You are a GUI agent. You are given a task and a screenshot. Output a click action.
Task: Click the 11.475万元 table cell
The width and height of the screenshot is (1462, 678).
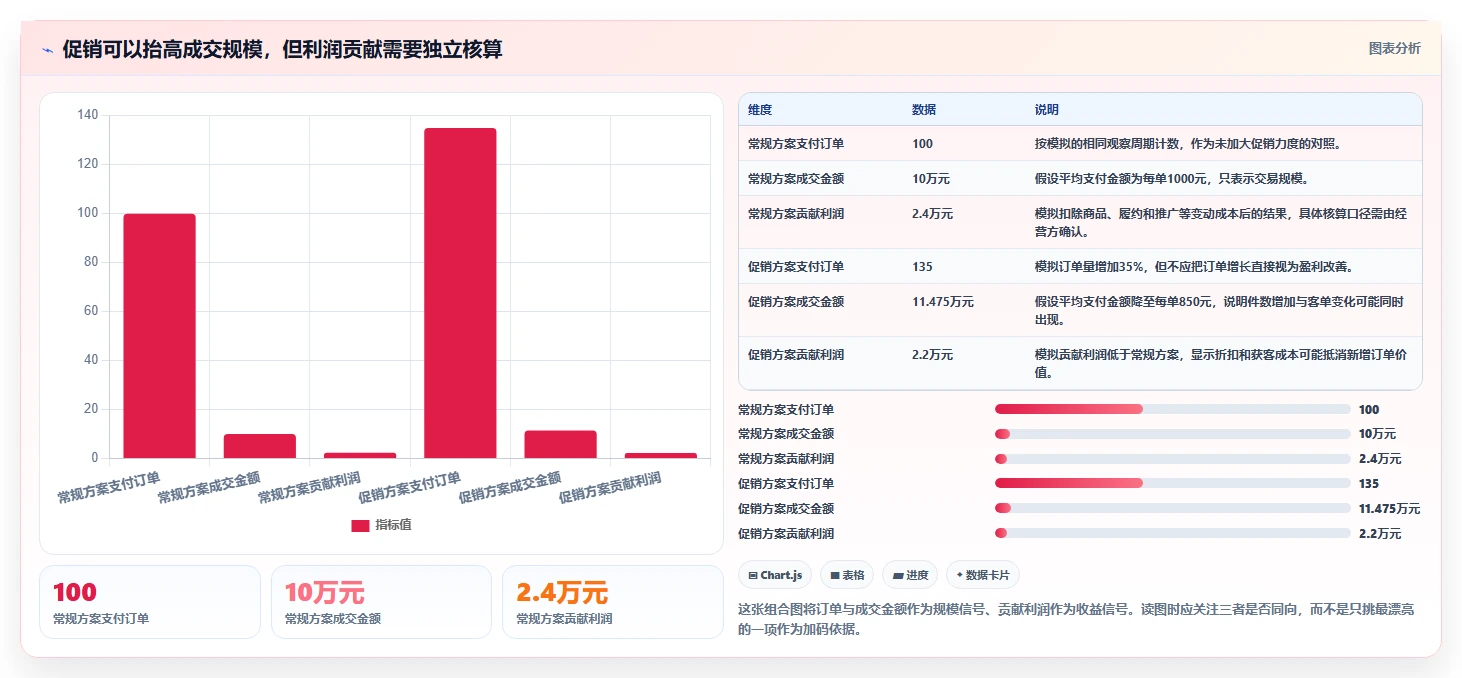943,302
